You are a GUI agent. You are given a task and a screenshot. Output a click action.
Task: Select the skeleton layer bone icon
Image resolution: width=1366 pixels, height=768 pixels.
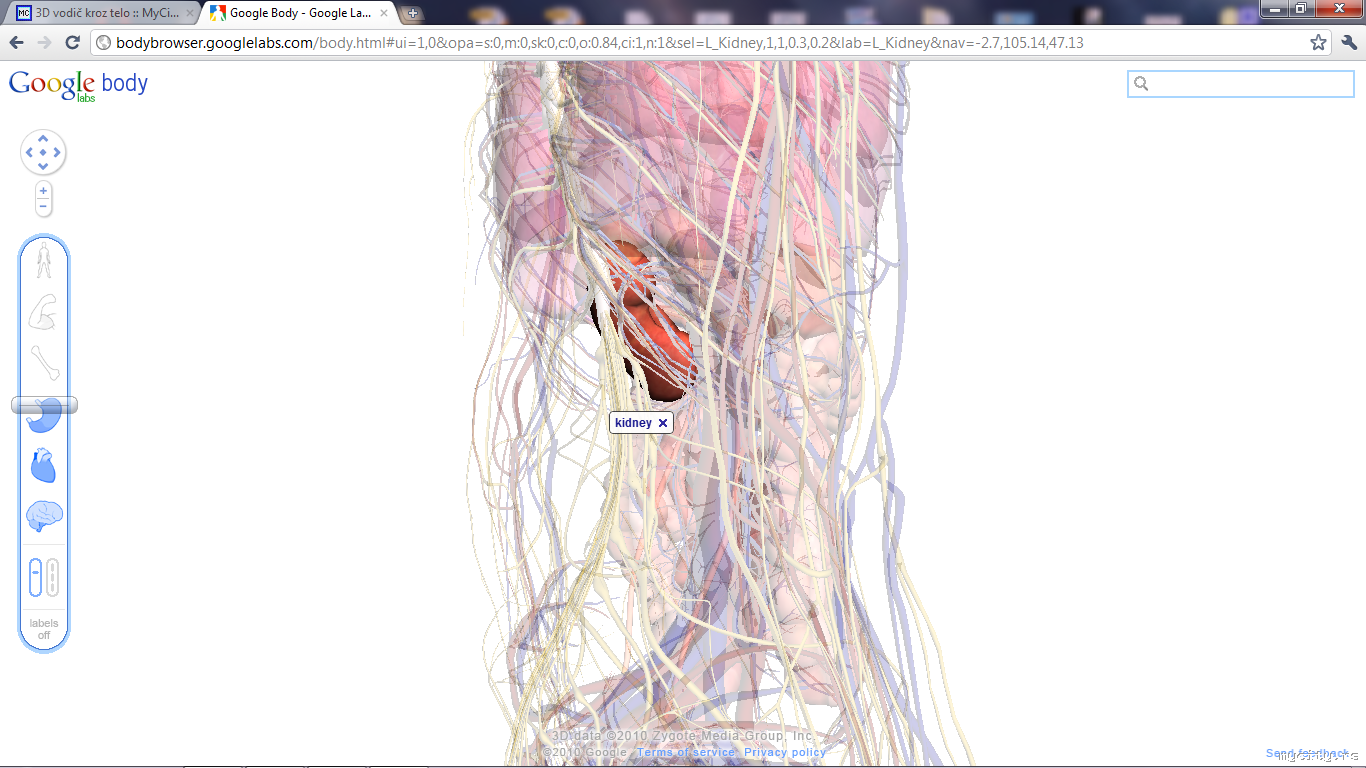[x=44, y=362]
